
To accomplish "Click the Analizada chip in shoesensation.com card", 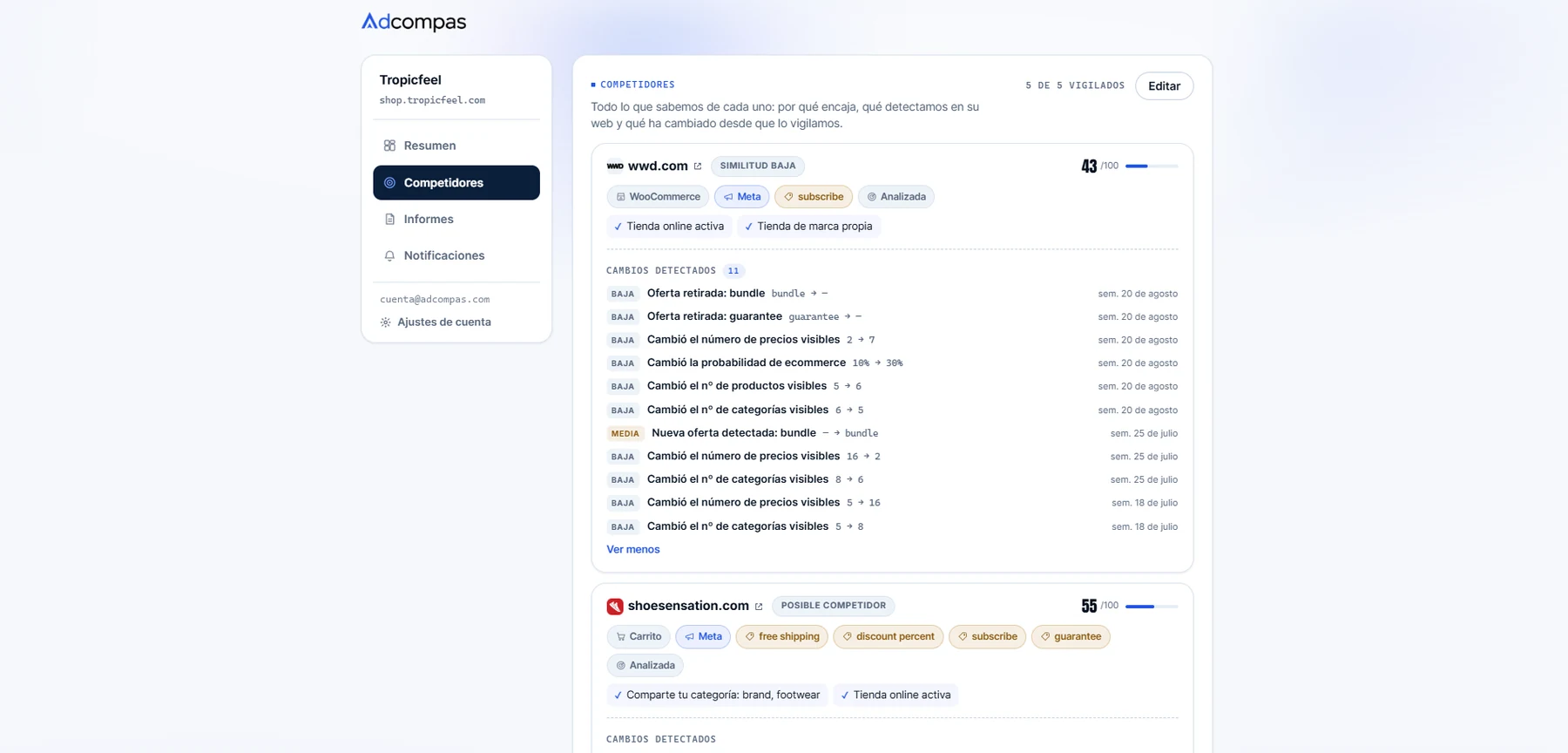I will [645, 666].
